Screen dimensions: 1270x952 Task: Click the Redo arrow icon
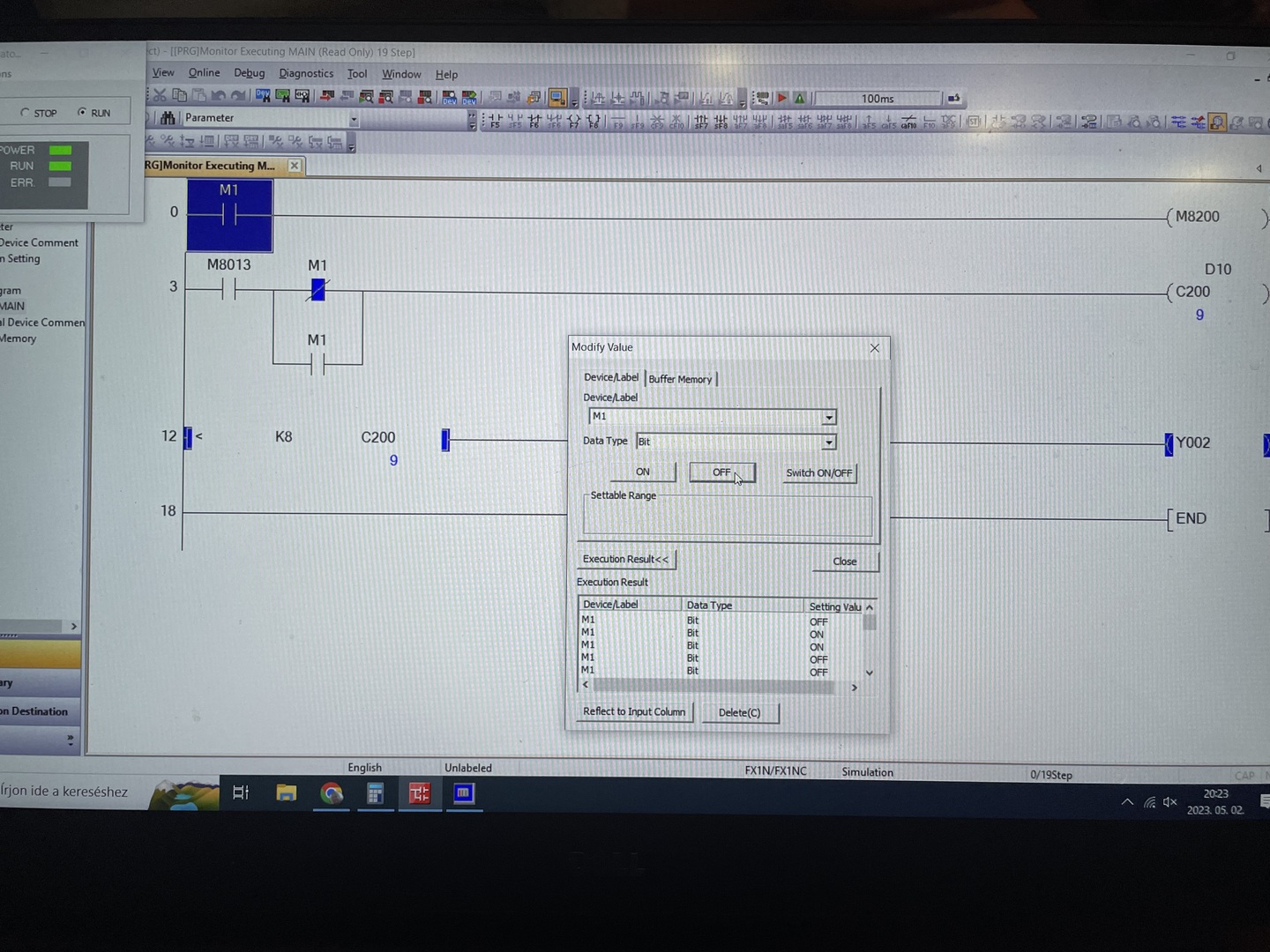[x=238, y=95]
